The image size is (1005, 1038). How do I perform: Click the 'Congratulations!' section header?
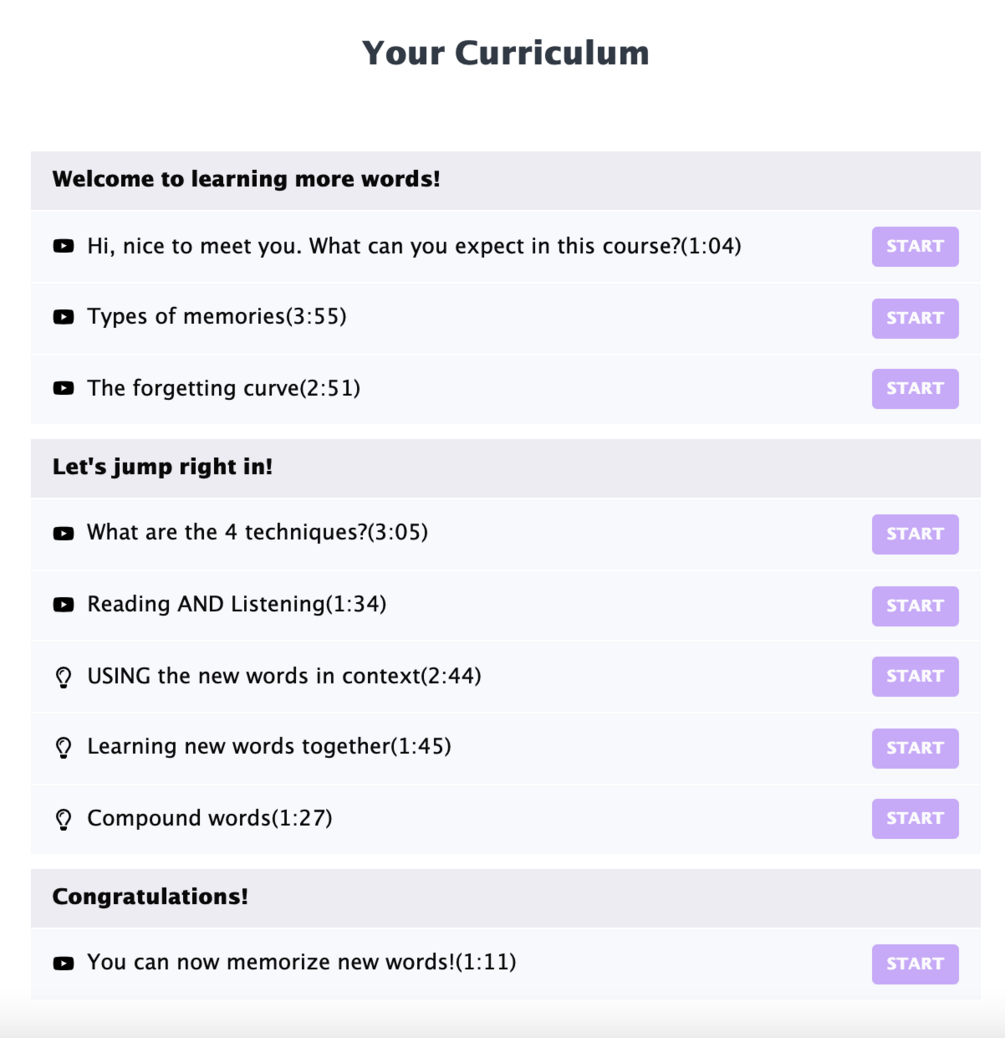(150, 896)
